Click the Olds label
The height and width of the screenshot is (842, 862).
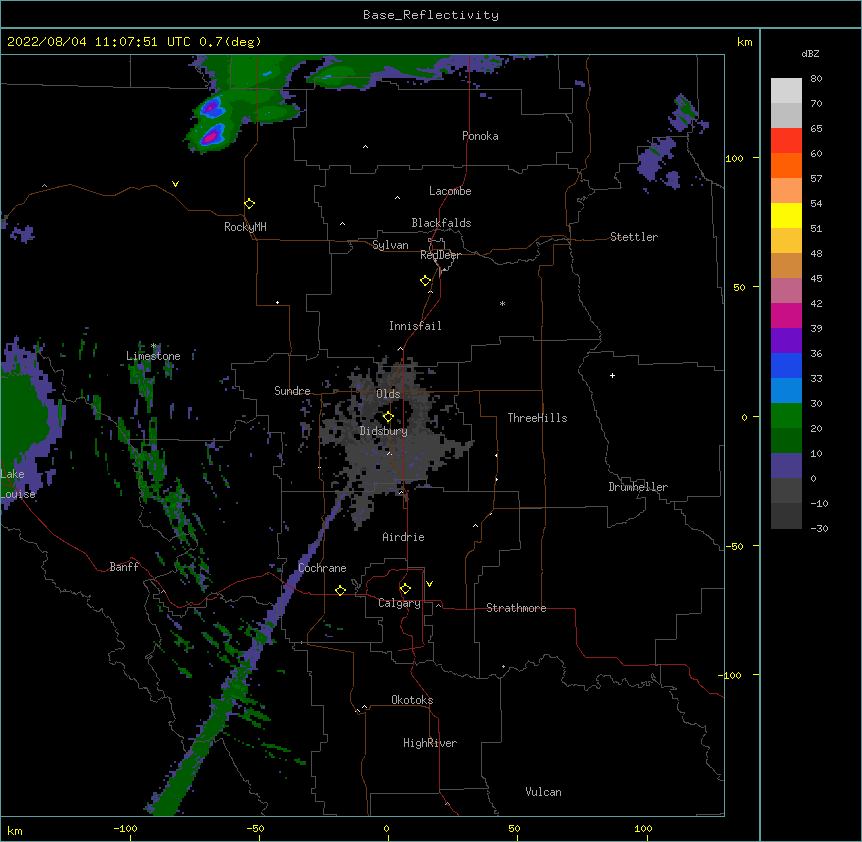(x=388, y=394)
